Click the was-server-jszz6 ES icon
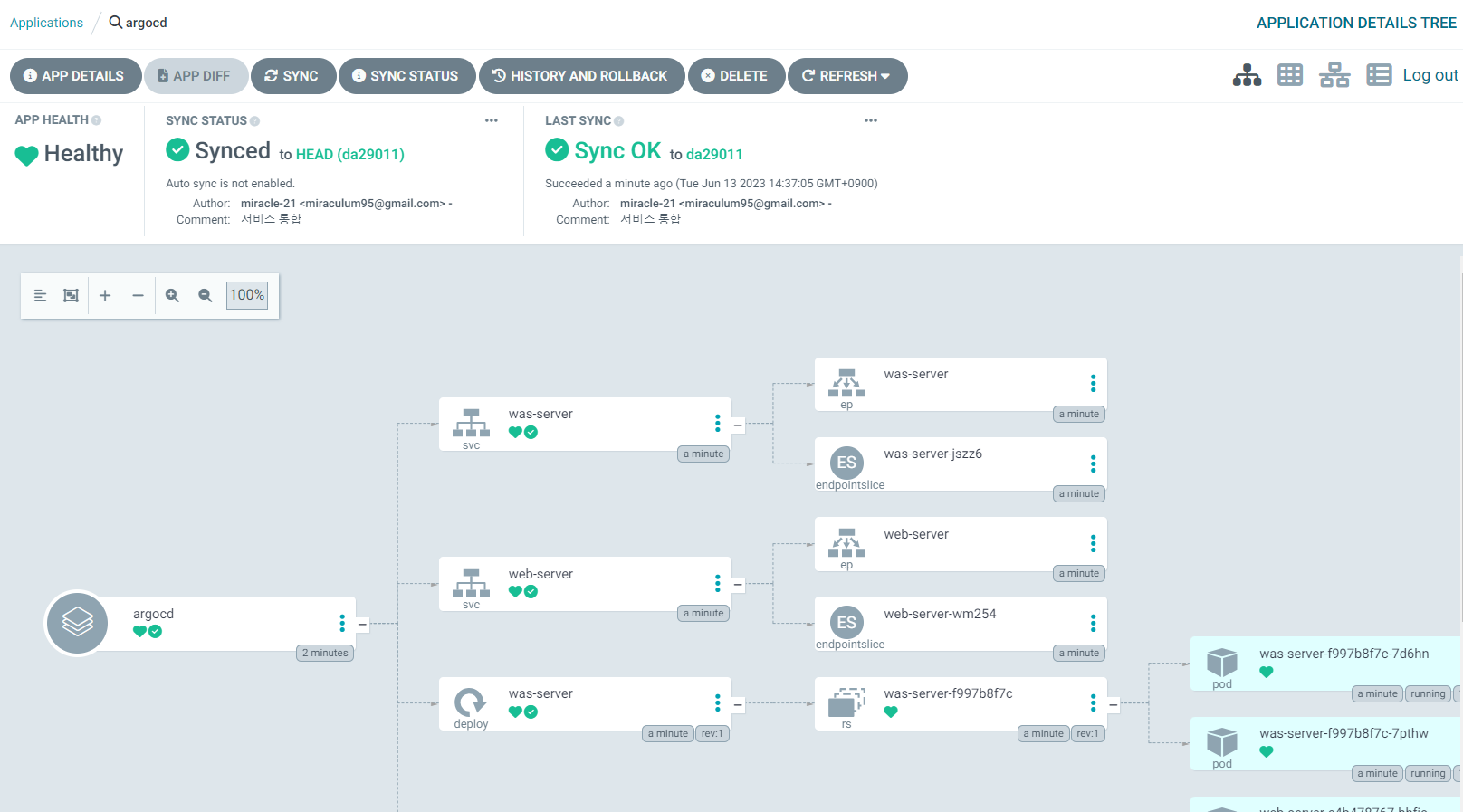The height and width of the screenshot is (812, 1463). [846, 463]
